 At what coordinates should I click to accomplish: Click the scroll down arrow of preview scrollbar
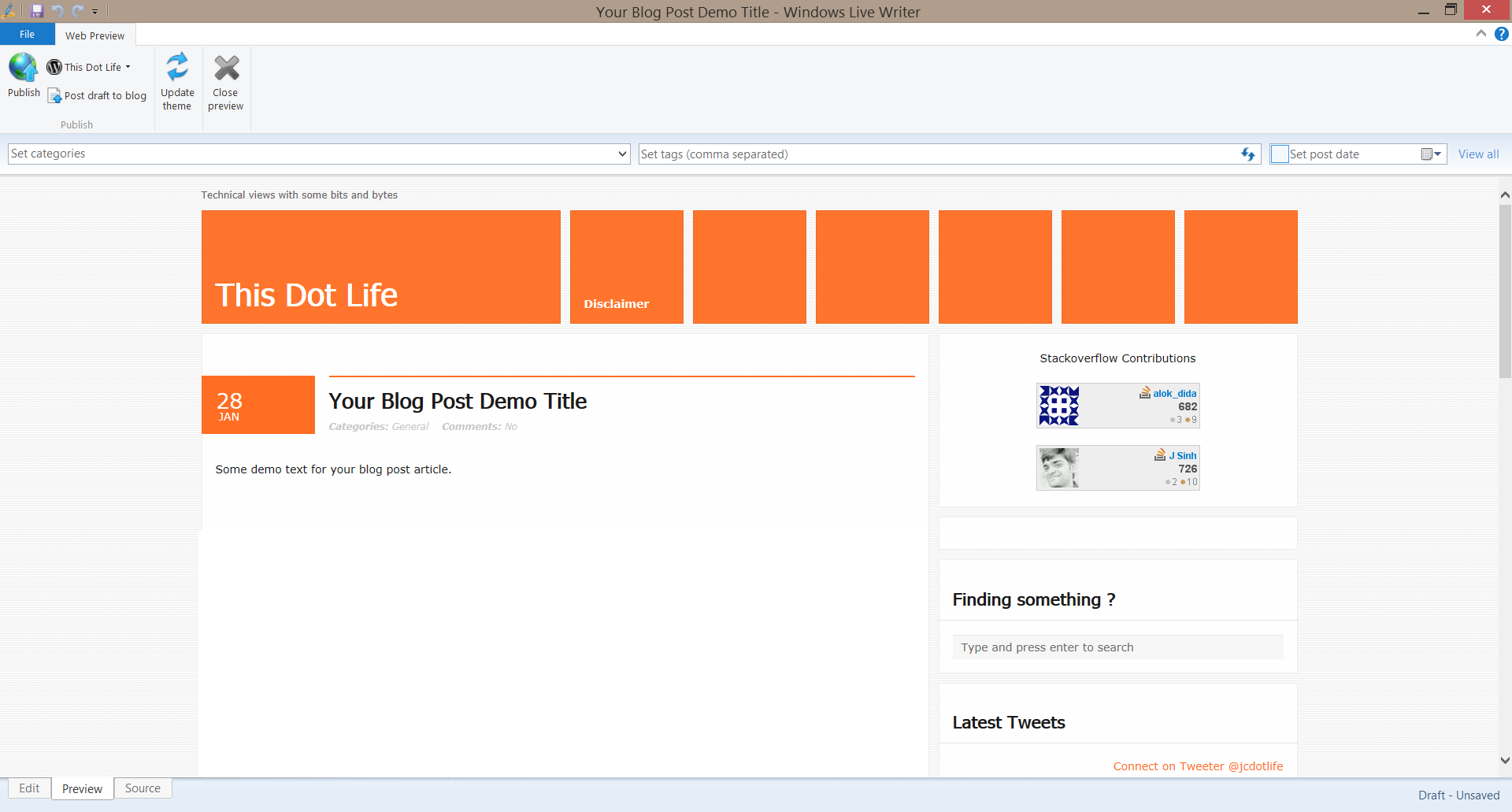[x=1505, y=760]
